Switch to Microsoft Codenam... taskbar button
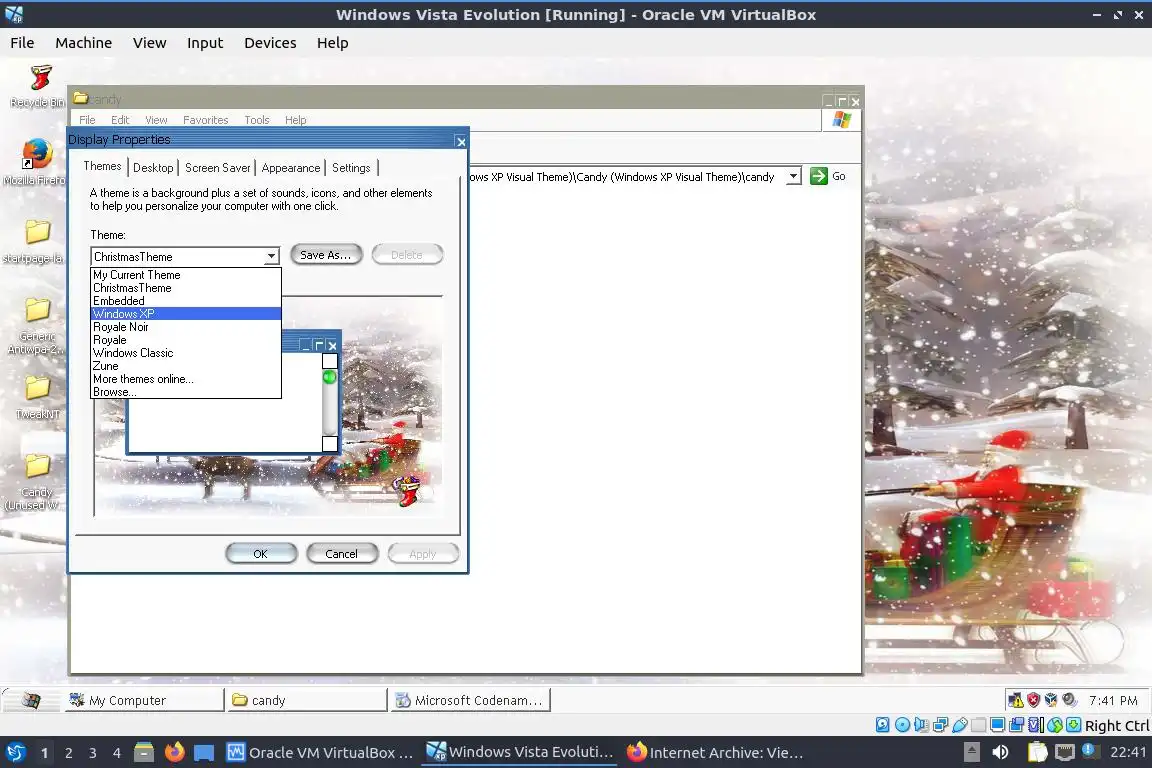 pyautogui.click(x=471, y=700)
